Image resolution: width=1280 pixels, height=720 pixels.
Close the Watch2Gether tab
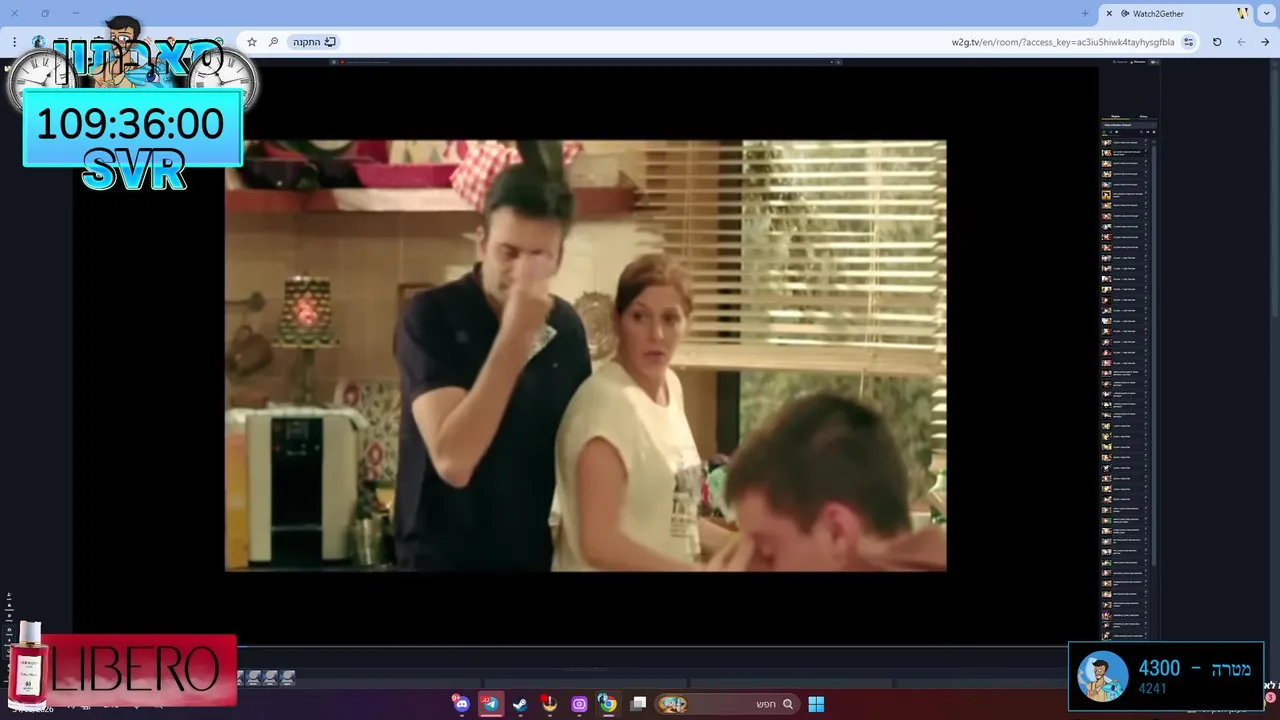(1109, 13)
